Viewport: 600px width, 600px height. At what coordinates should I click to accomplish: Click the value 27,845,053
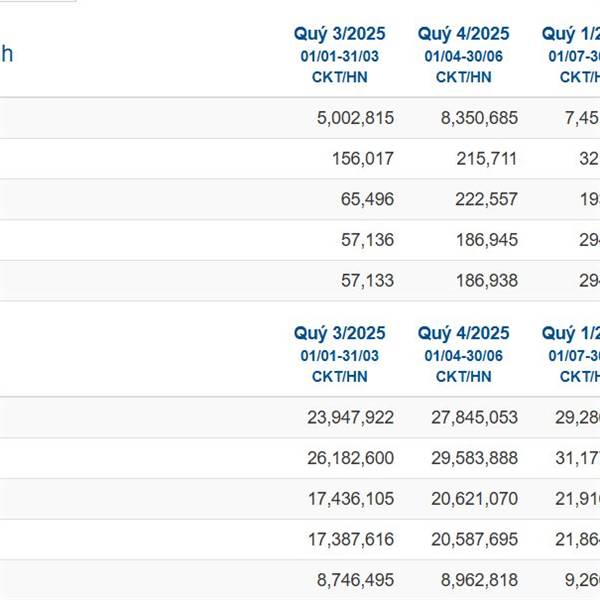click(475, 417)
